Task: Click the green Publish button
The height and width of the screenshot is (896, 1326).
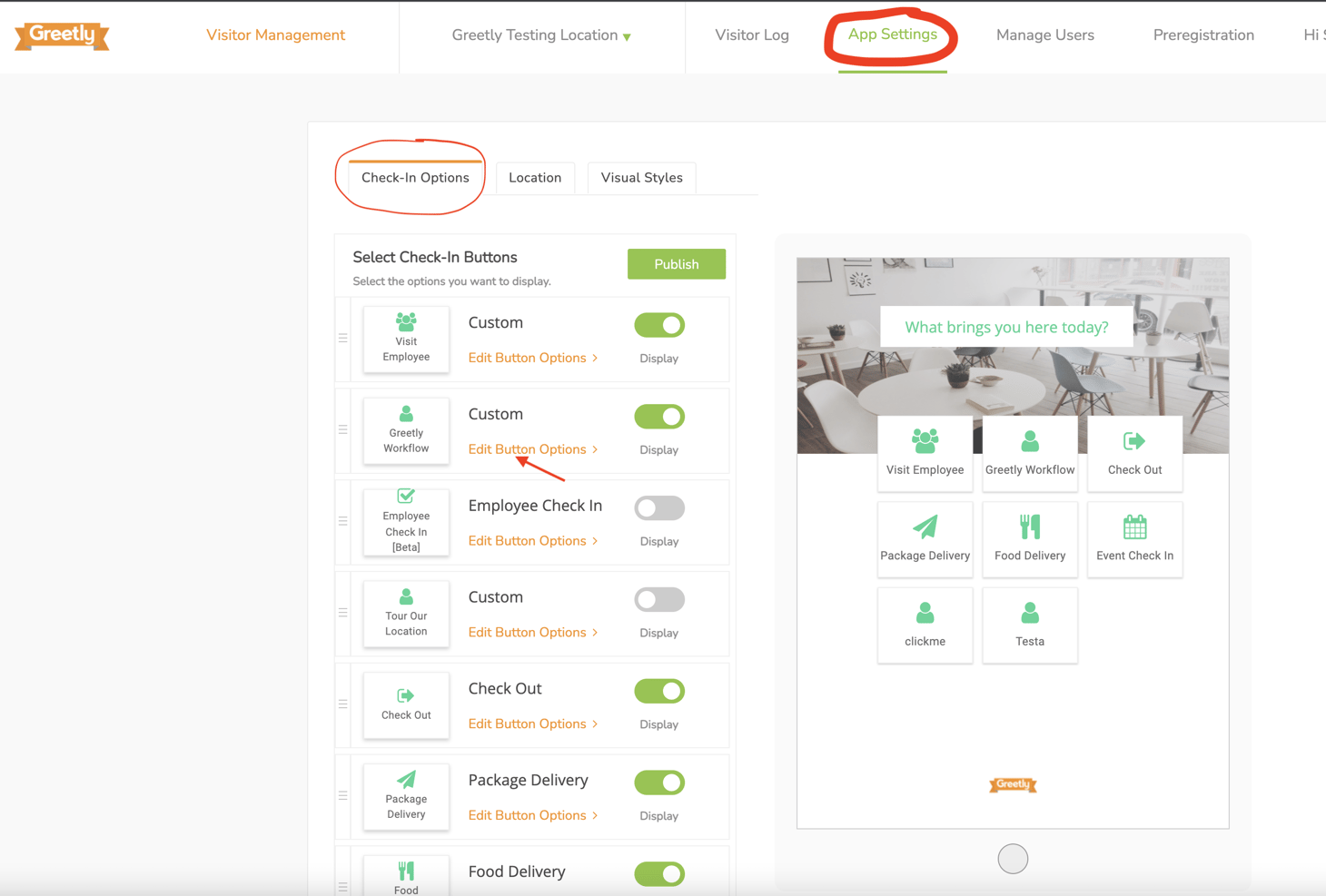Action: (677, 264)
